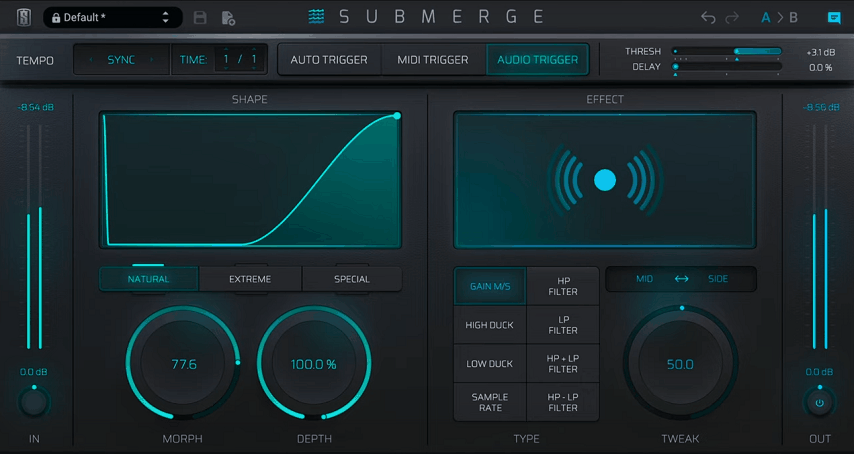Click the save preset floppy icon
This screenshot has height=454, width=854.
coord(200,17)
